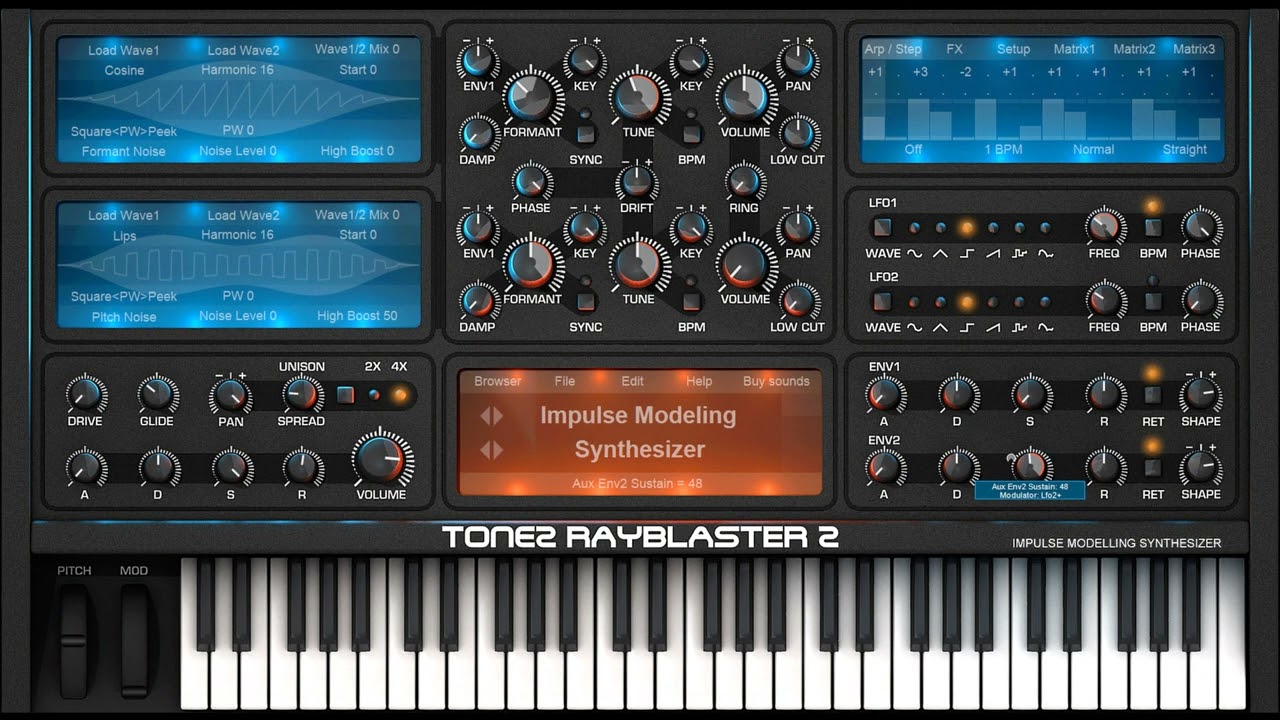The width and height of the screenshot is (1280, 720).
Task: Switch to the Matrix2 tab
Action: (x=1134, y=49)
